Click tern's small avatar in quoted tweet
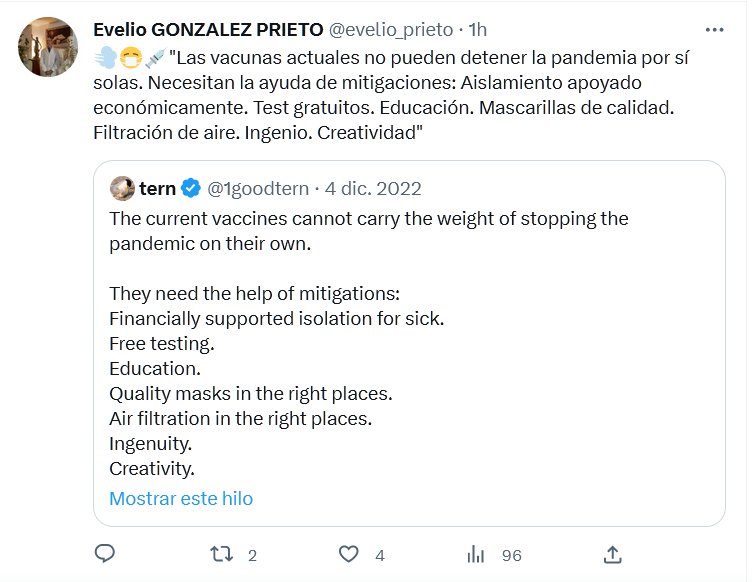Screen dimensions: 752x582 121,188
